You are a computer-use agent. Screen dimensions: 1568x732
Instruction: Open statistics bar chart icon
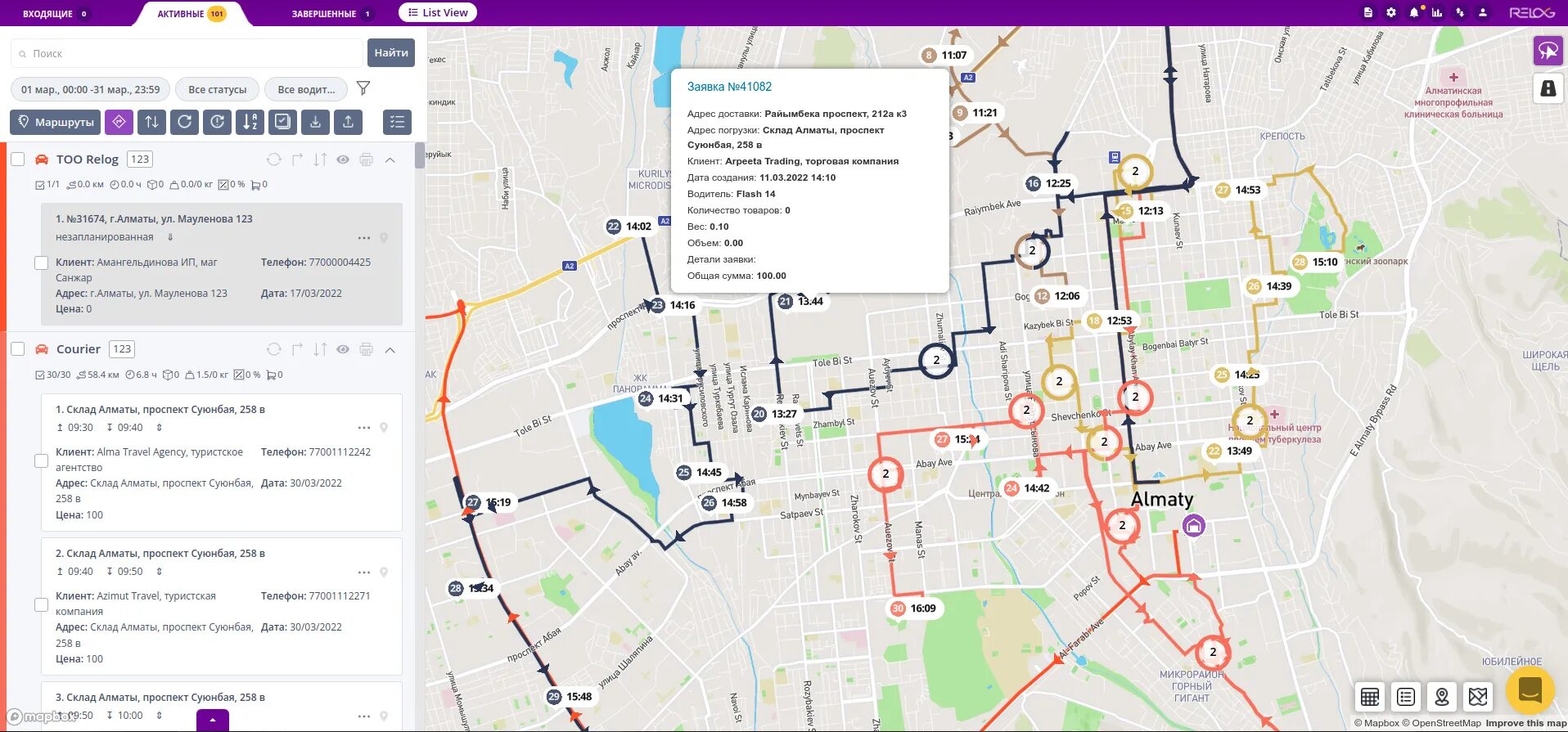coord(1437,12)
